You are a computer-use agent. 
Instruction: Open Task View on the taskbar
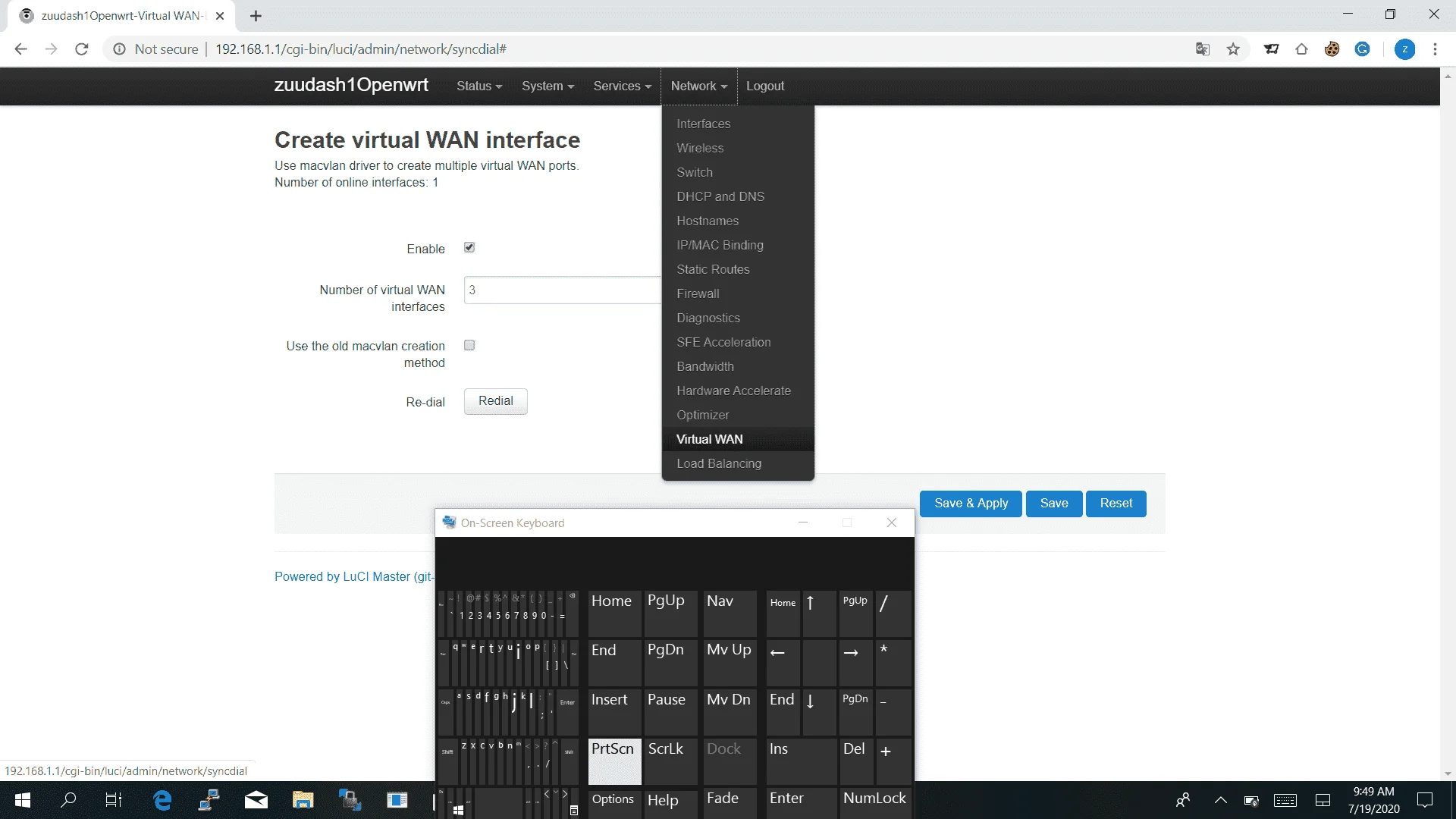[x=114, y=800]
